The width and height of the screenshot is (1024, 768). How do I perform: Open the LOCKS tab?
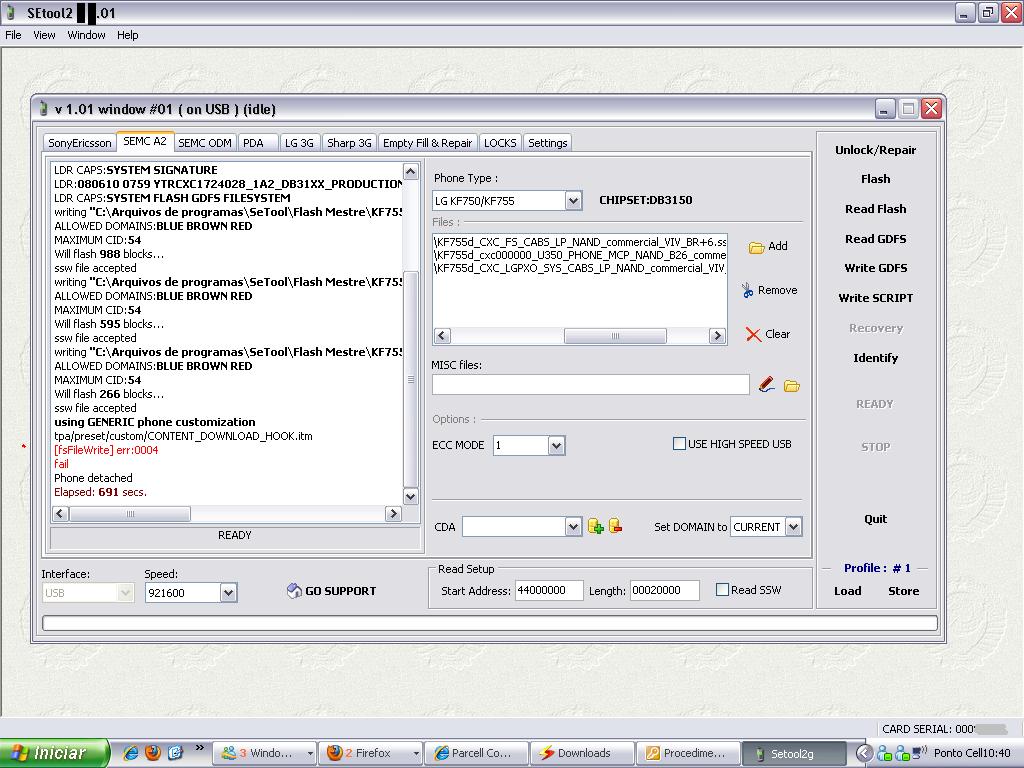[500, 143]
